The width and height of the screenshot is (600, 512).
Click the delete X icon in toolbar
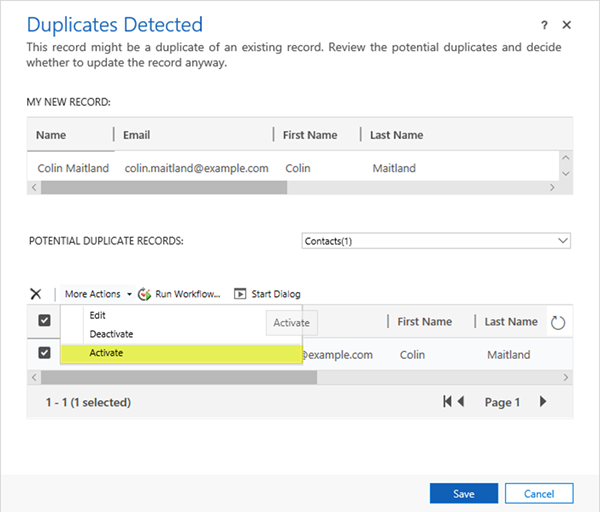coord(36,294)
